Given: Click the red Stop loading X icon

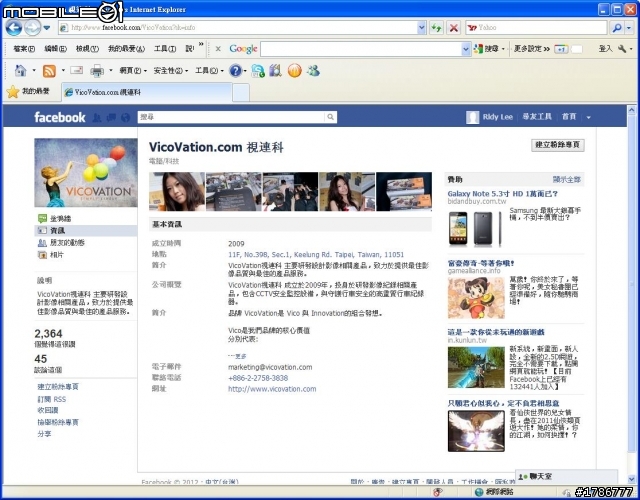Looking at the screenshot, I should 453,28.
